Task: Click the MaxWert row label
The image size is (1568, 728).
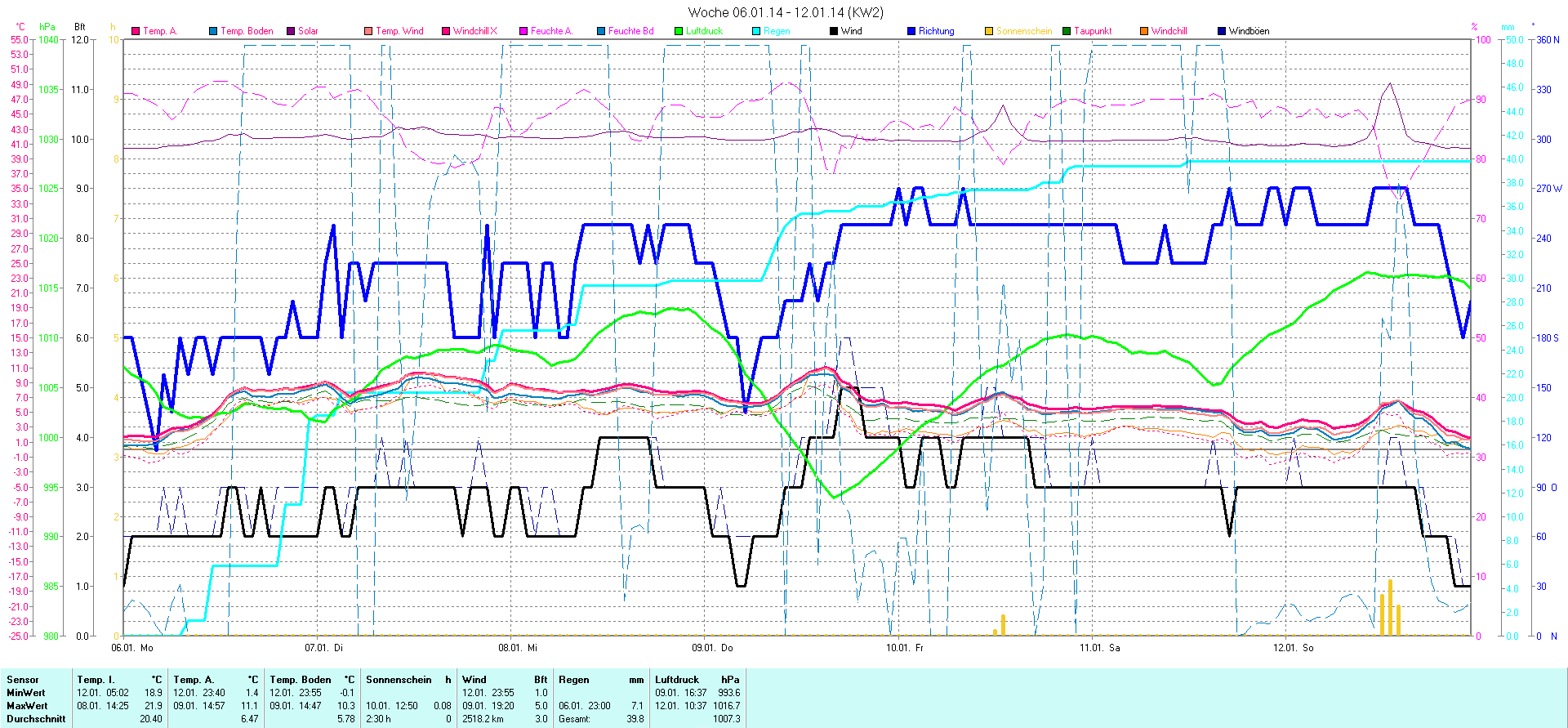Action: point(27,706)
